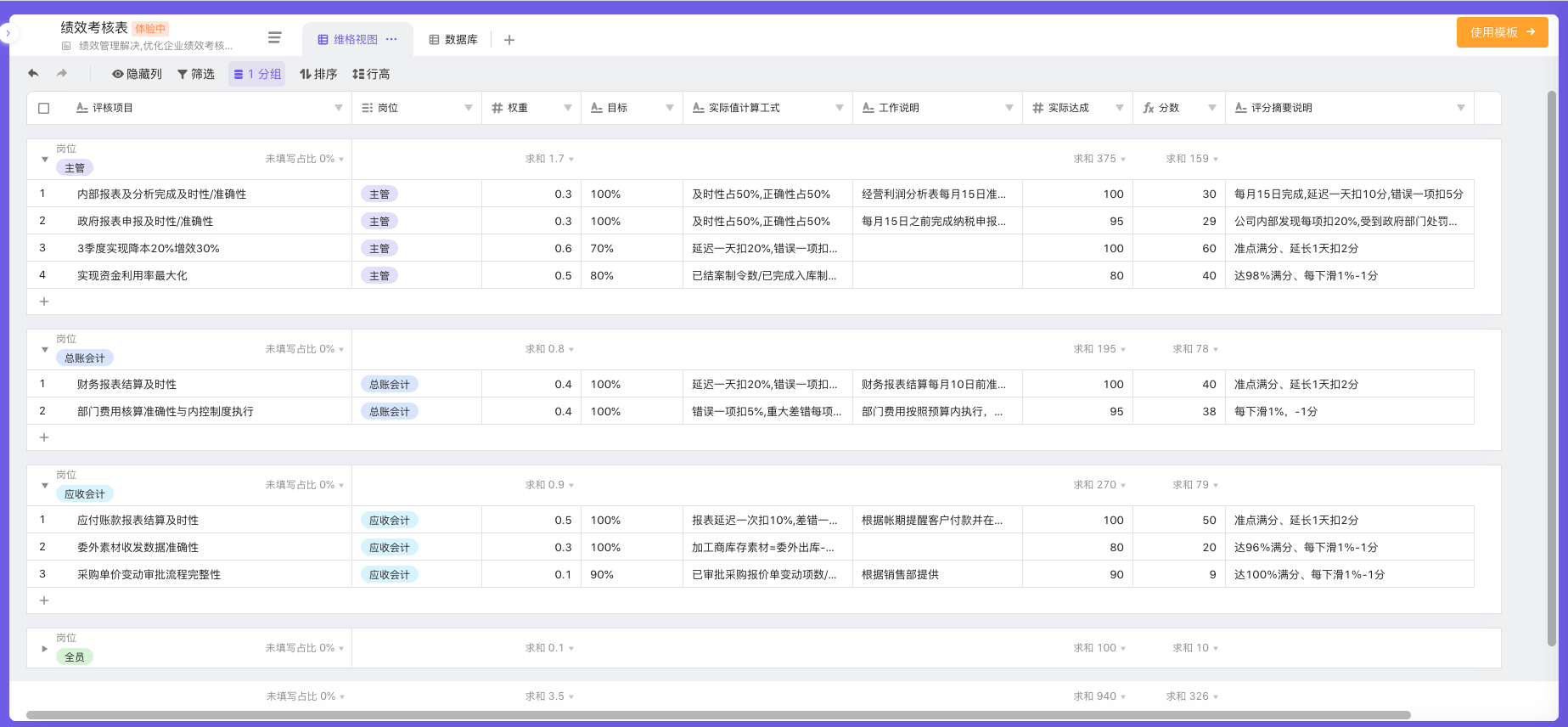Open the 权重 column dropdown arrow
Viewport: 1568px width, 727px height.
(568, 108)
